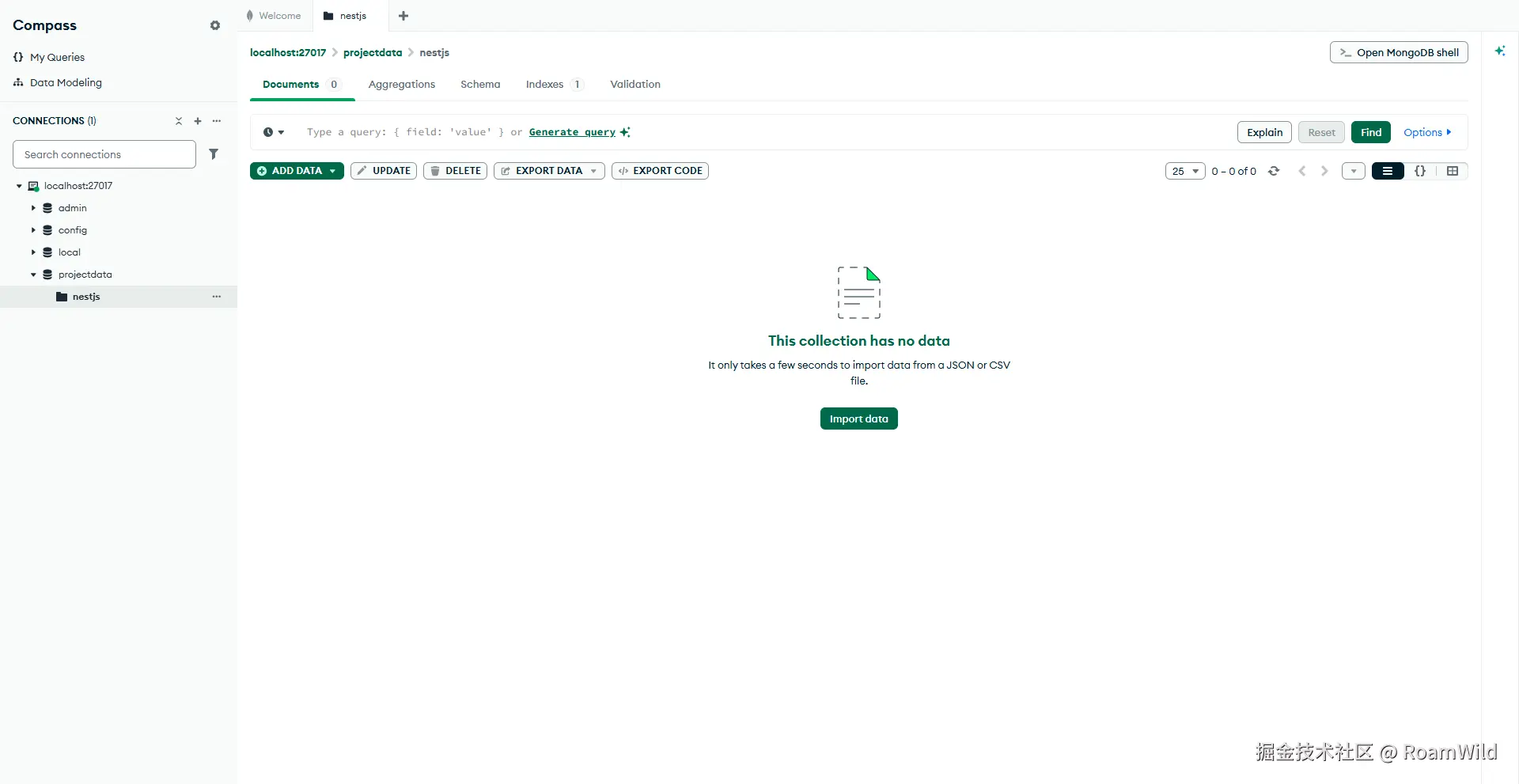Viewport: 1519px width, 784px height.
Task: Focus the Search connections field
Action: (x=104, y=154)
